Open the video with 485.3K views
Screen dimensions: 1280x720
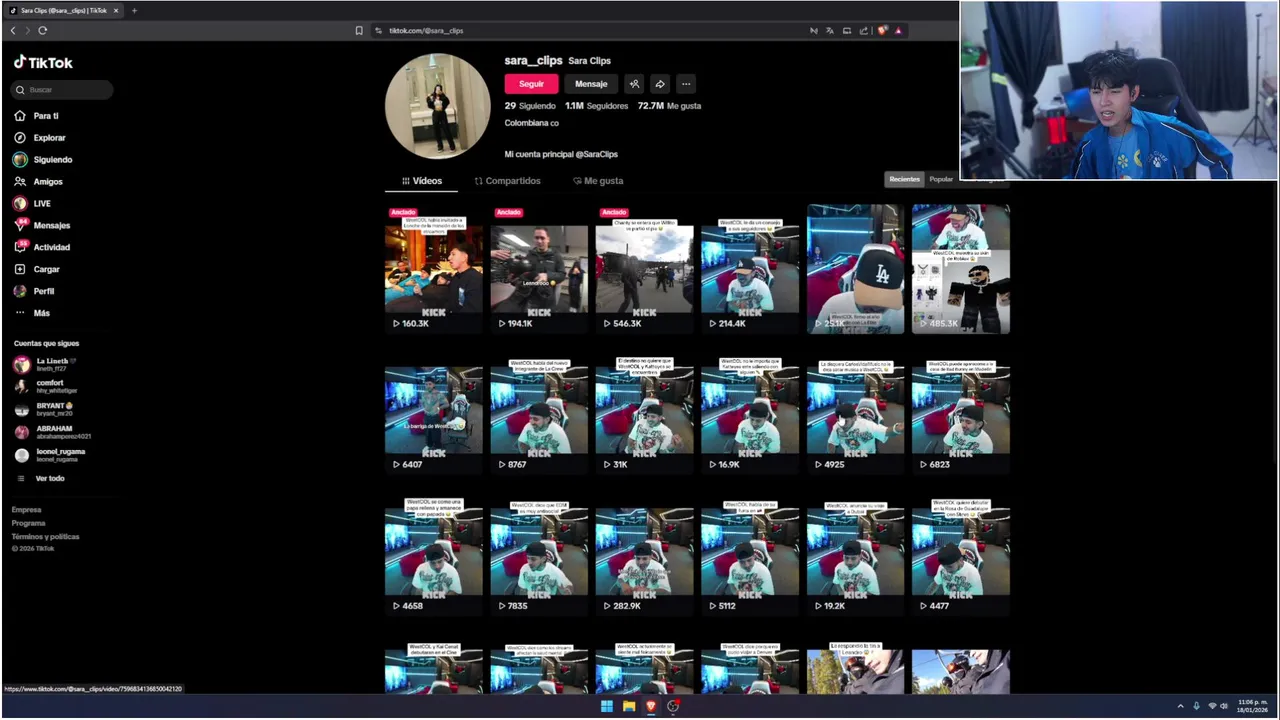pyautogui.click(x=961, y=269)
